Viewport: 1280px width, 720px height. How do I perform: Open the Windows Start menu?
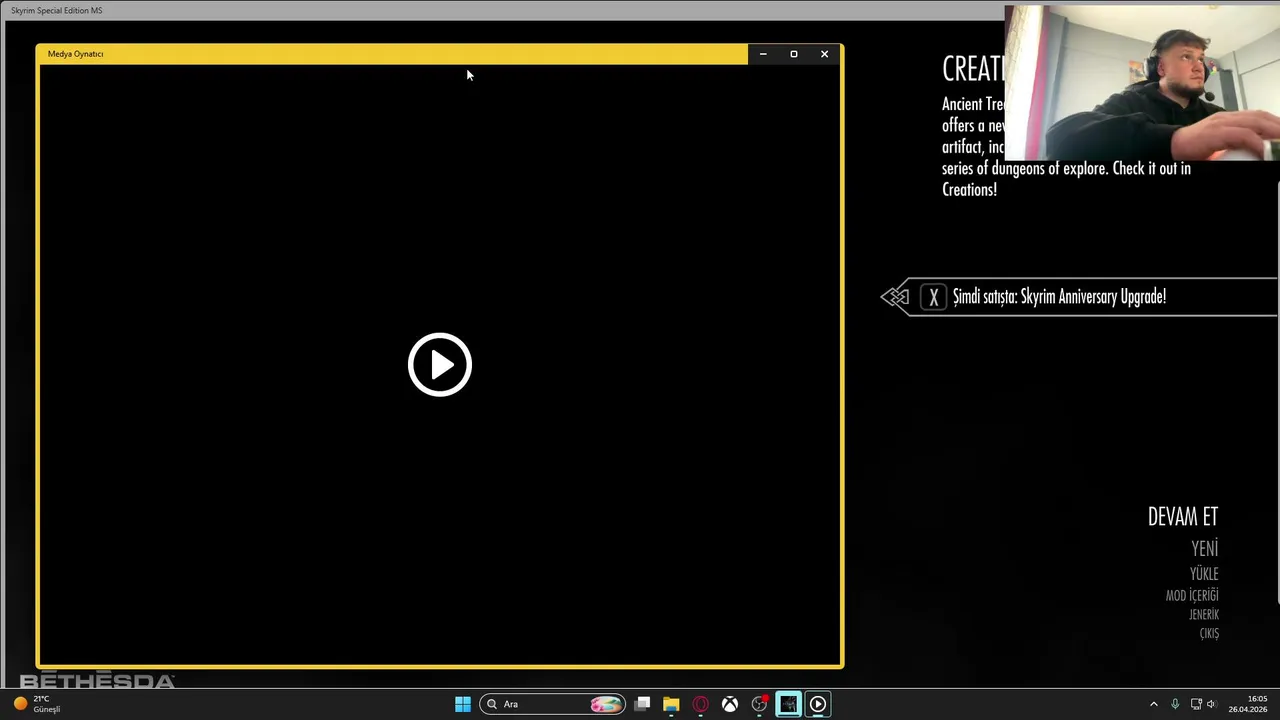point(463,704)
